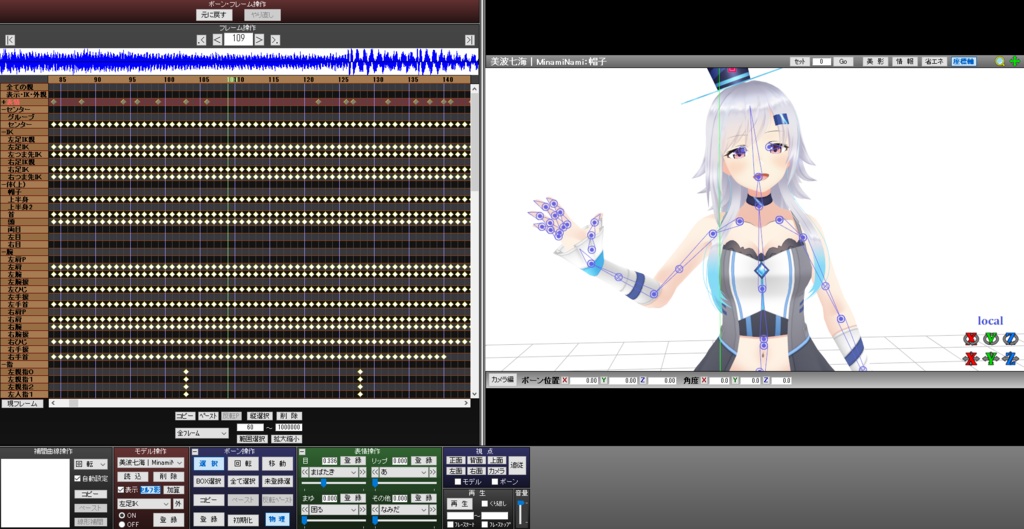Click the green move-cross icon in viewport

(x=1014, y=61)
